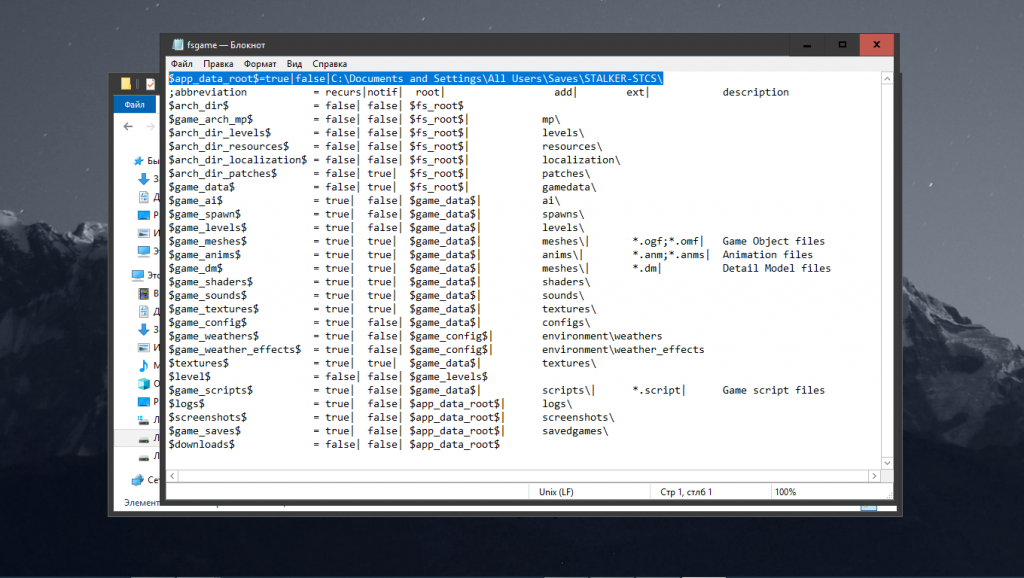
Task: Click the folder icon in Explorer title bar
Action: click(x=126, y=84)
